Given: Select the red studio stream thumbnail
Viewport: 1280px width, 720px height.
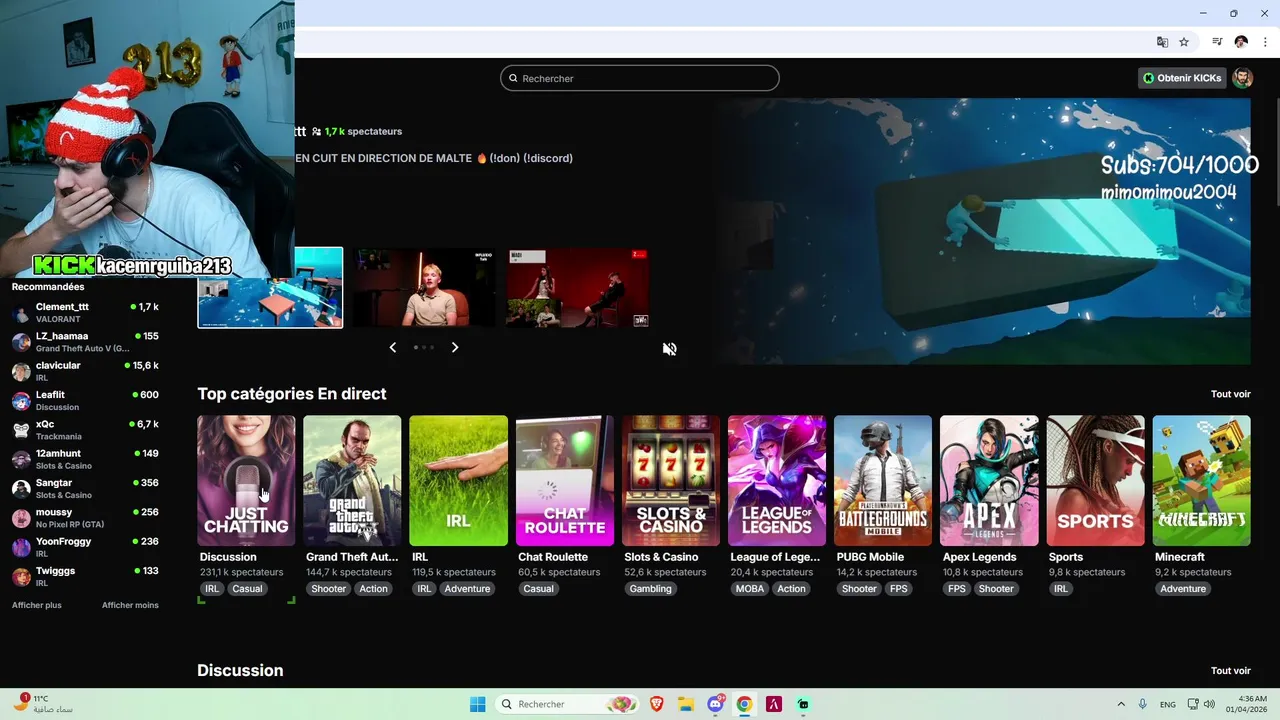Looking at the screenshot, I should (x=578, y=288).
